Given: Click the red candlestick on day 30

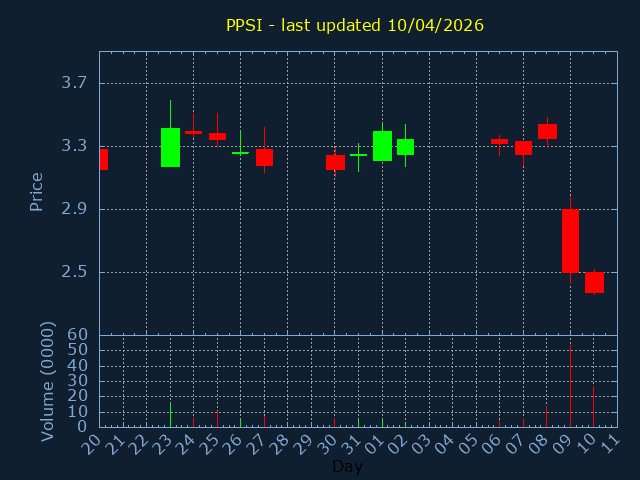Looking at the screenshot, I should [x=335, y=162].
